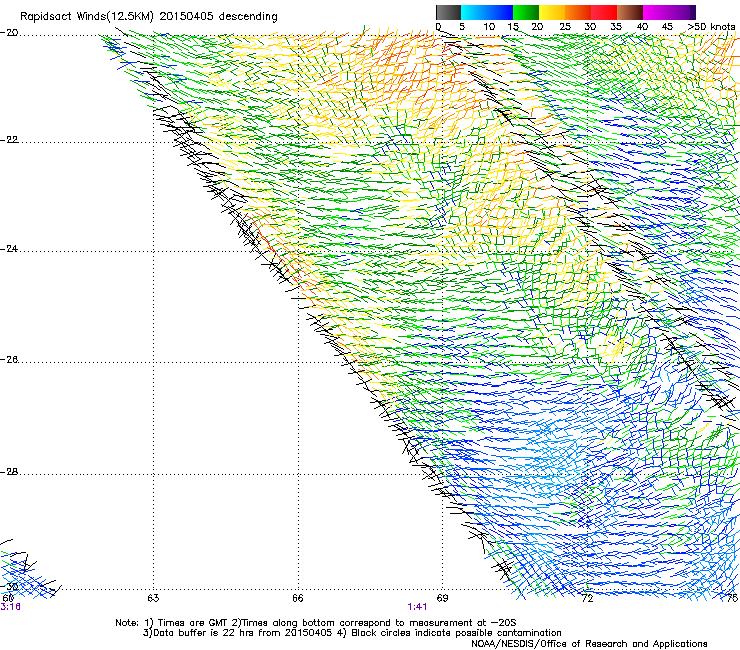Click the 1:41 purple time stamp
Viewport: 740px width, 650px height.
click(x=418, y=607)
